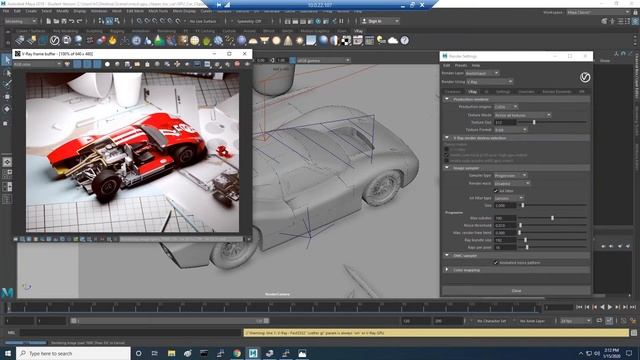Toggle Animated noise pattern checkbox
Image resolution: width=640 pixels, height=360 pixels.
point(496,262)
